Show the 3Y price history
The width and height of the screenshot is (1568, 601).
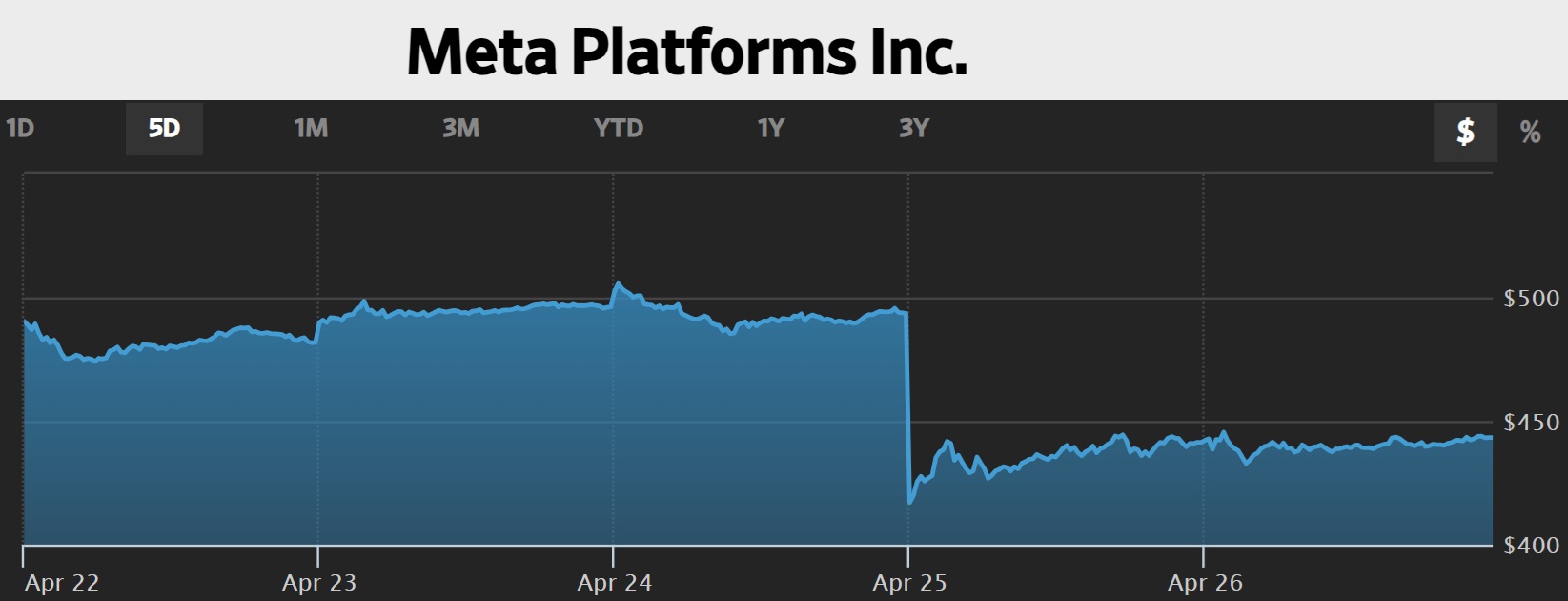913,129
